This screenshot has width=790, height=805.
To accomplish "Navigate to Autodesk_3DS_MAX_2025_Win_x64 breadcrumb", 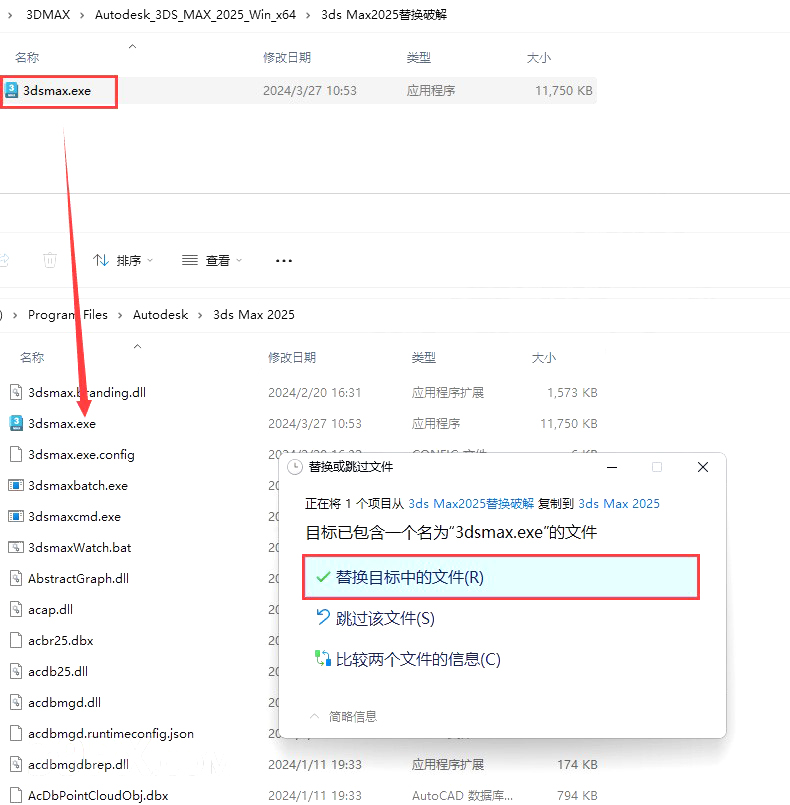I will (x=195, y=15).
